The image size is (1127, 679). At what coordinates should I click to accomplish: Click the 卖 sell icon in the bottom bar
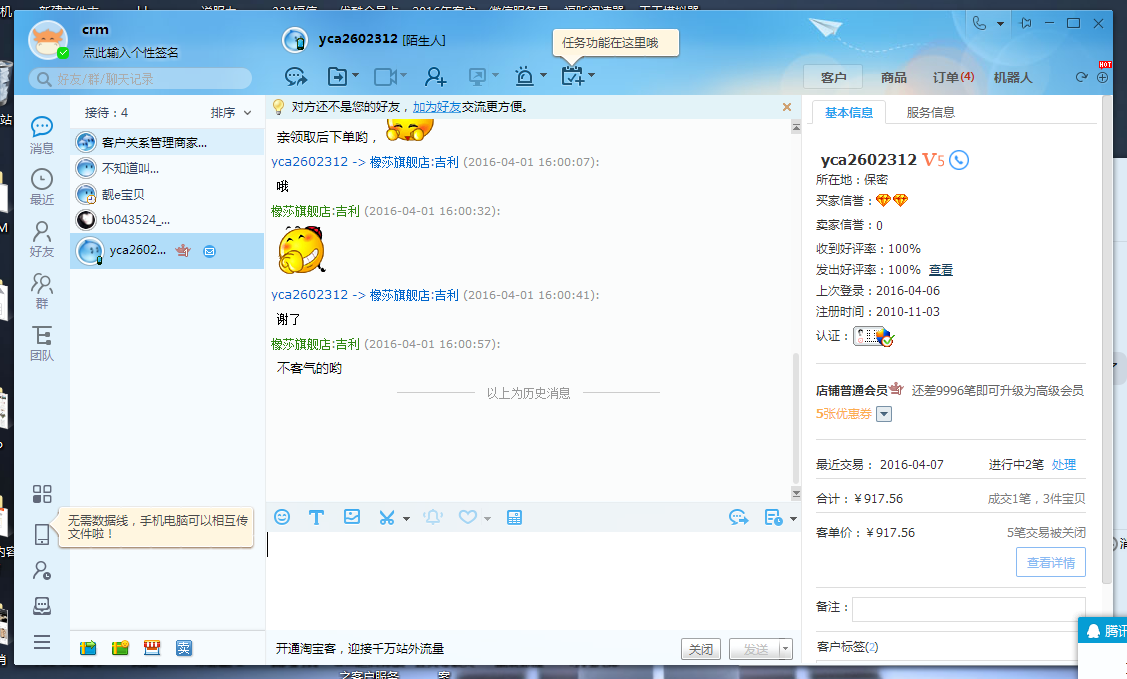(x=184, y=648)
